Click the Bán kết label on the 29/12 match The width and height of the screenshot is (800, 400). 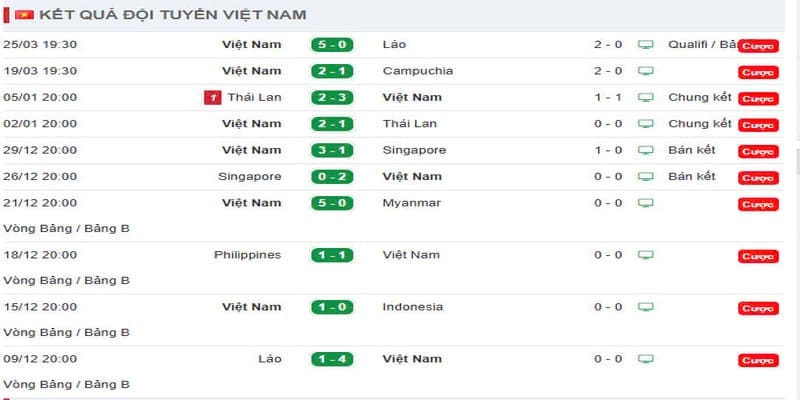click(692, 150)
